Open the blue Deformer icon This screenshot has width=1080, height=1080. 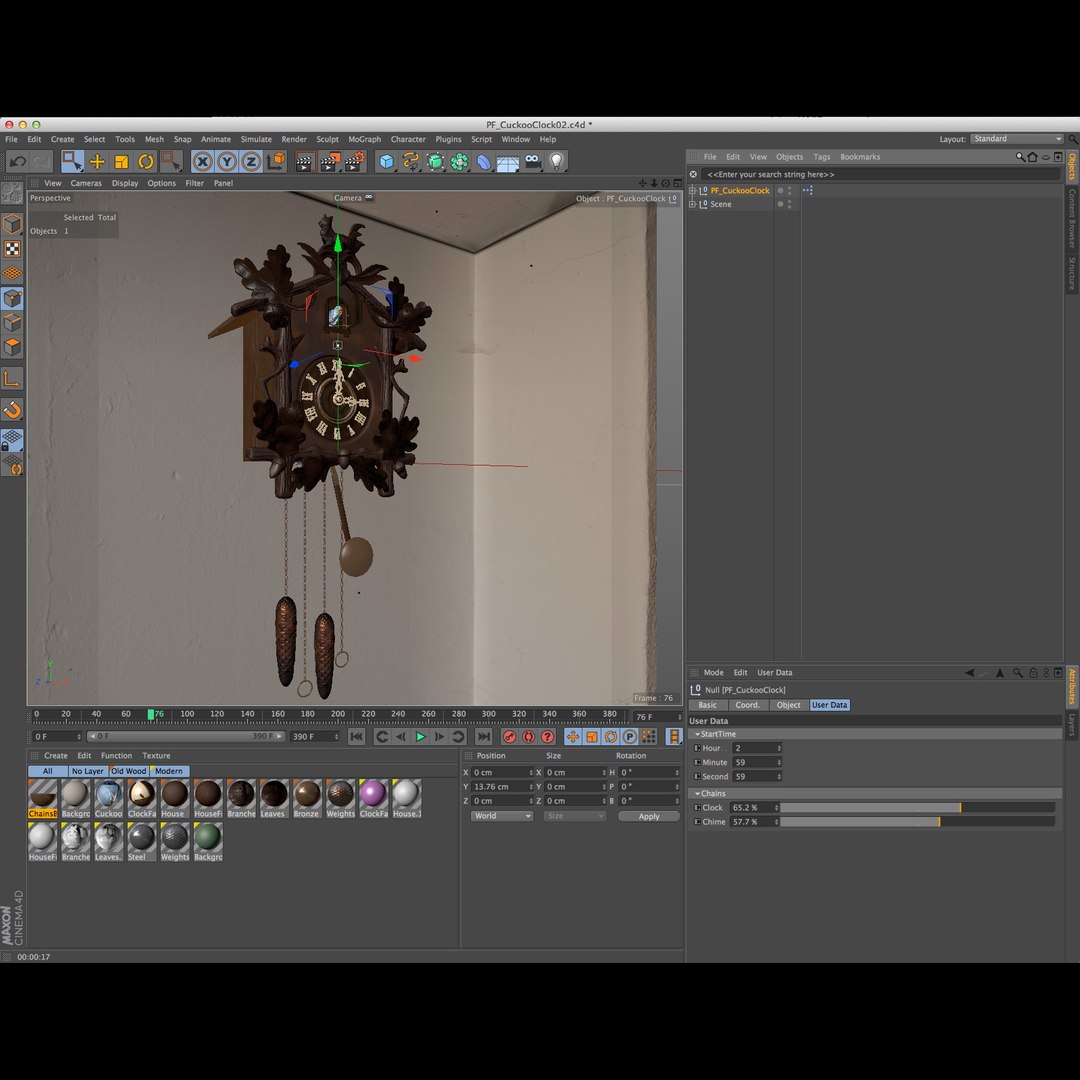pos(484,162)
